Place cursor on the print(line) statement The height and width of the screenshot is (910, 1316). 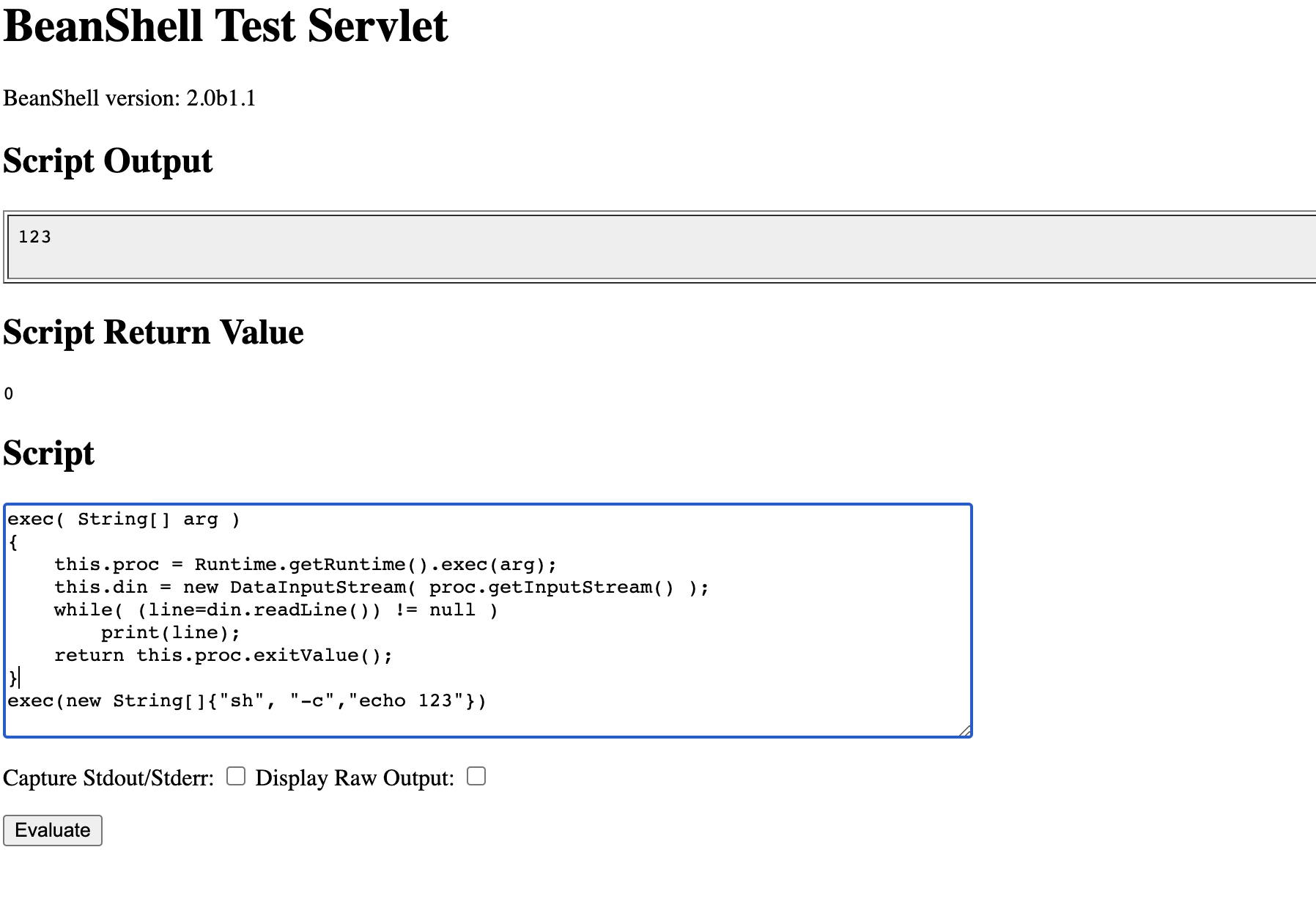point(170,633)
